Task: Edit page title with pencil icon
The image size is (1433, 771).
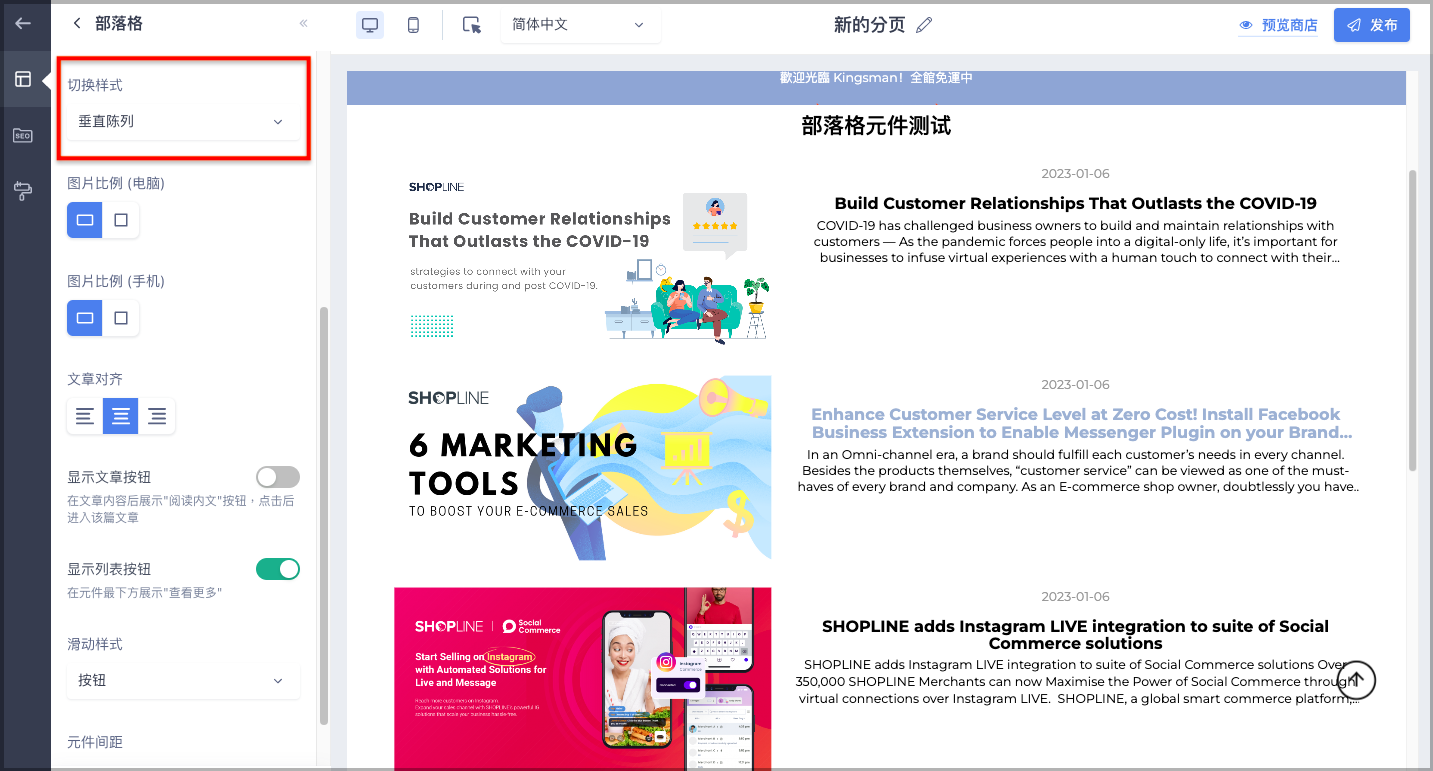Action: pyautogui.click(x=924, y=25)
